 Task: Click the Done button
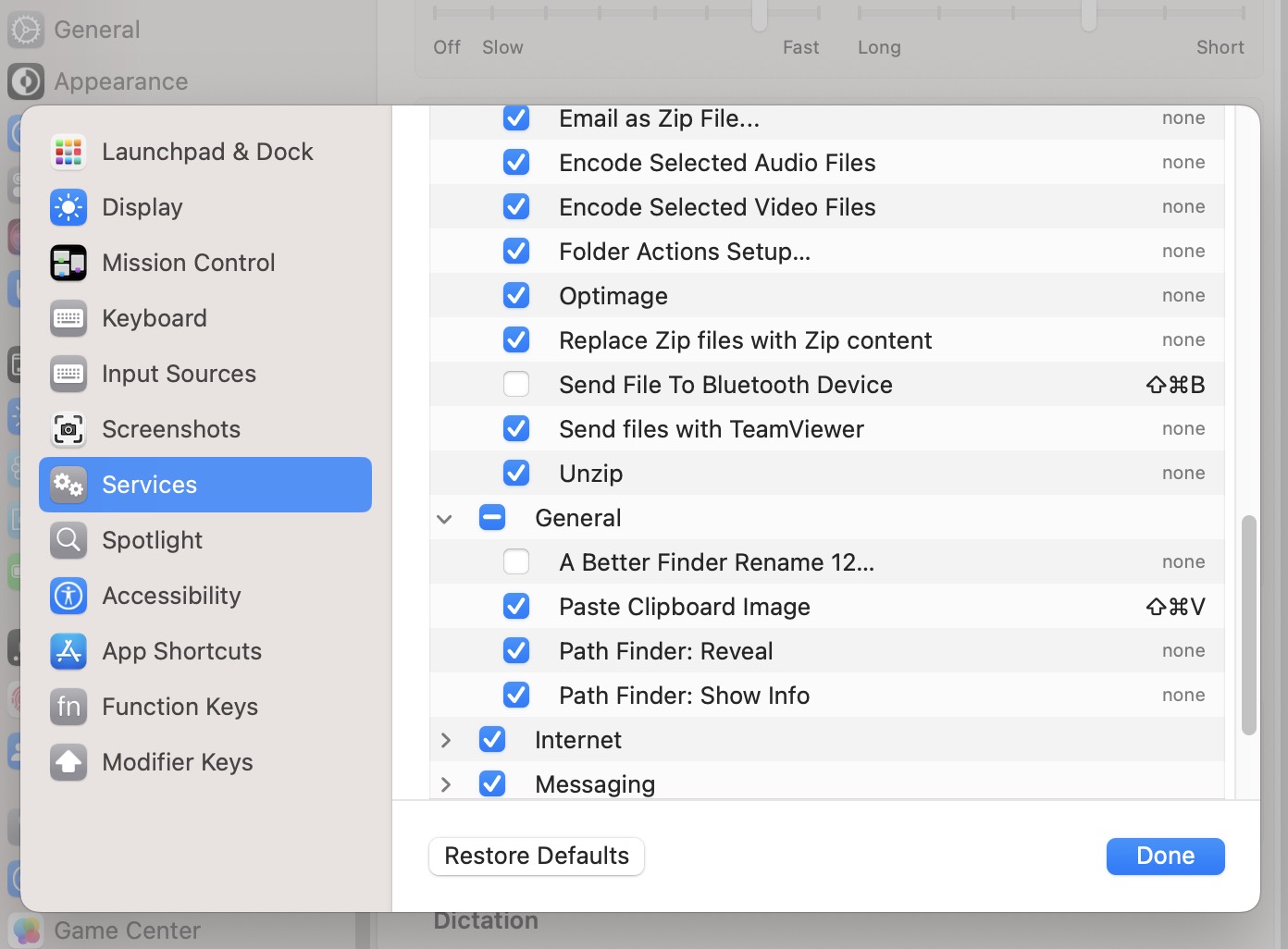[1165, 856]
